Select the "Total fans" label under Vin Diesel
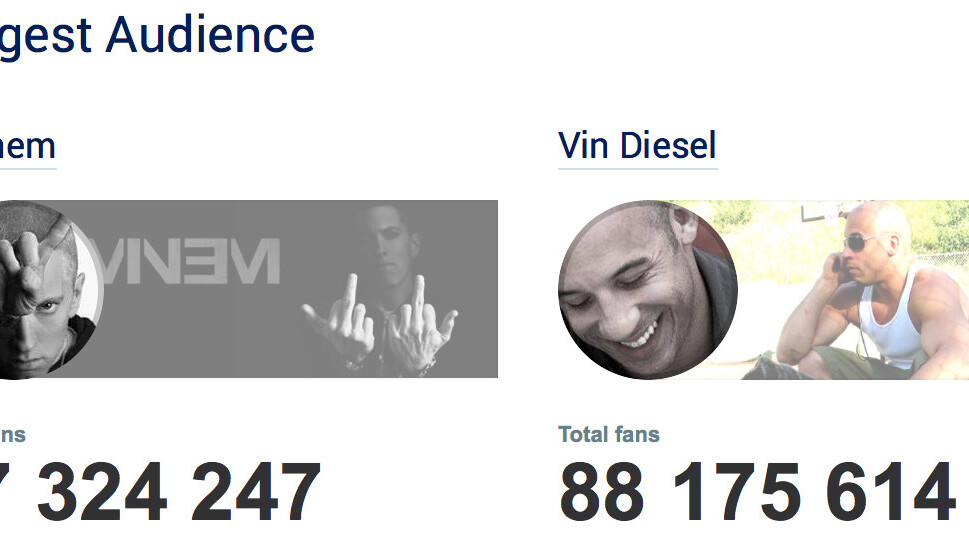Image resolution: width=969 pixels, height=545 pixels. click(609, 434)
